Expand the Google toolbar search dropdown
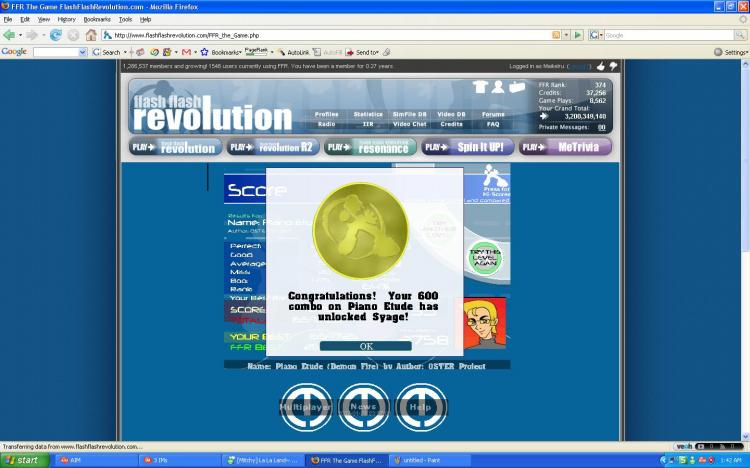 pos(83,52)
